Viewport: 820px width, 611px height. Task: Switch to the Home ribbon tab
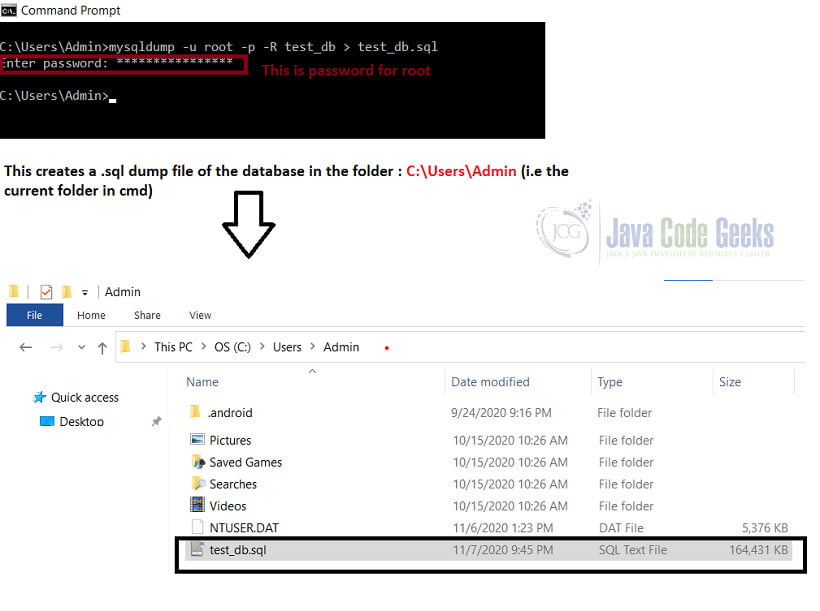[x=91, y=315]
